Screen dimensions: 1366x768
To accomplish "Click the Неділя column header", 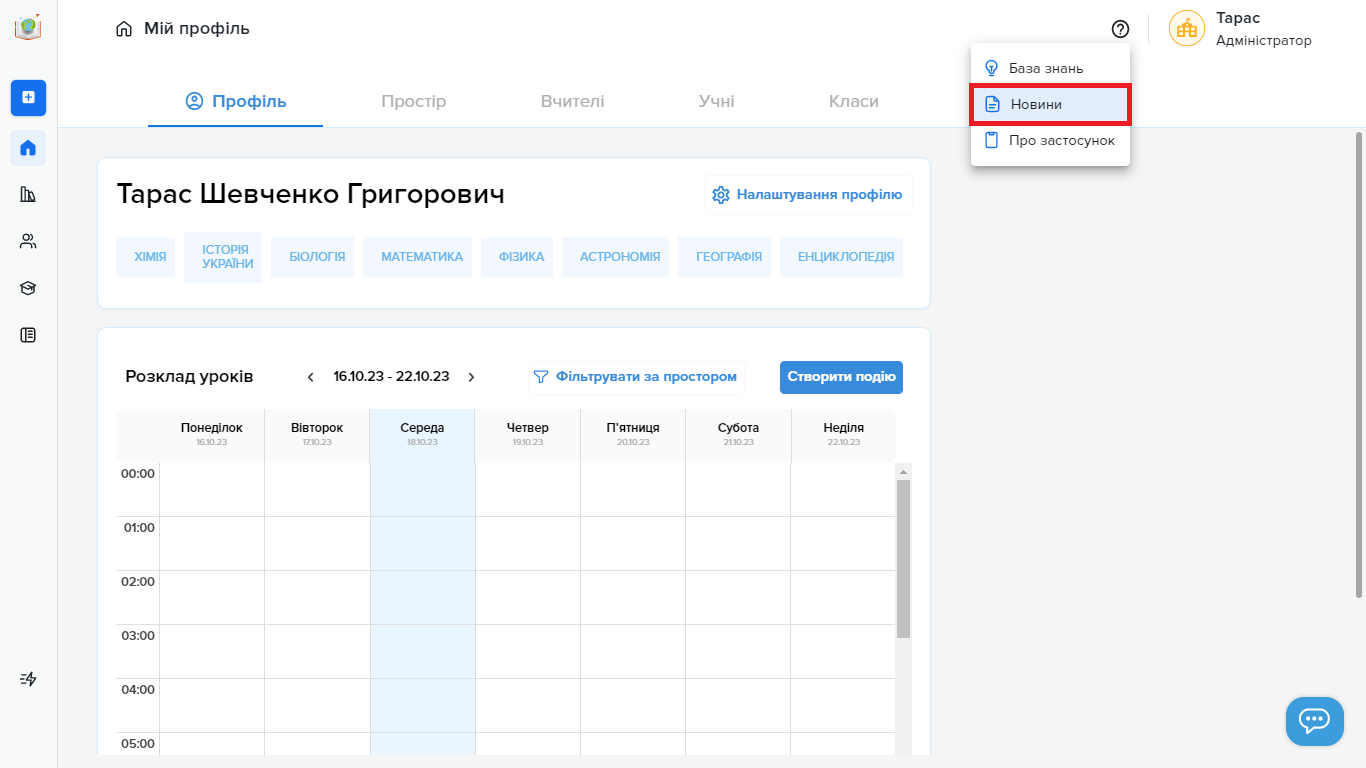I will click(x=843, y=434).
